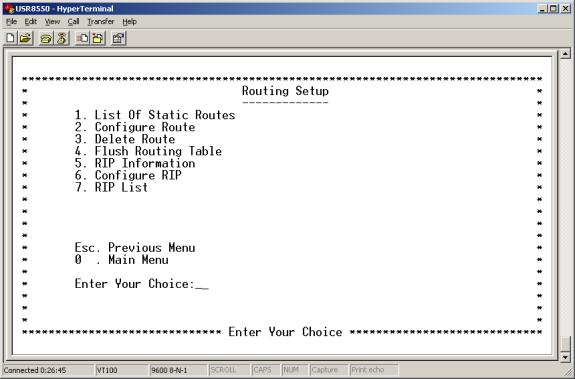Image resolution: width=575 pixels, height=379 pixels.
Task: Click the vertical scrollbar up arrow
Action: coord(565,54)
